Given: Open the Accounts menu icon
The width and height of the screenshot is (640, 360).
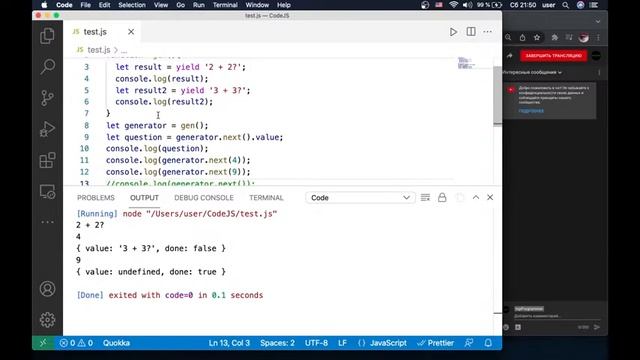Looking at the screenshot, I should [47, 289].
